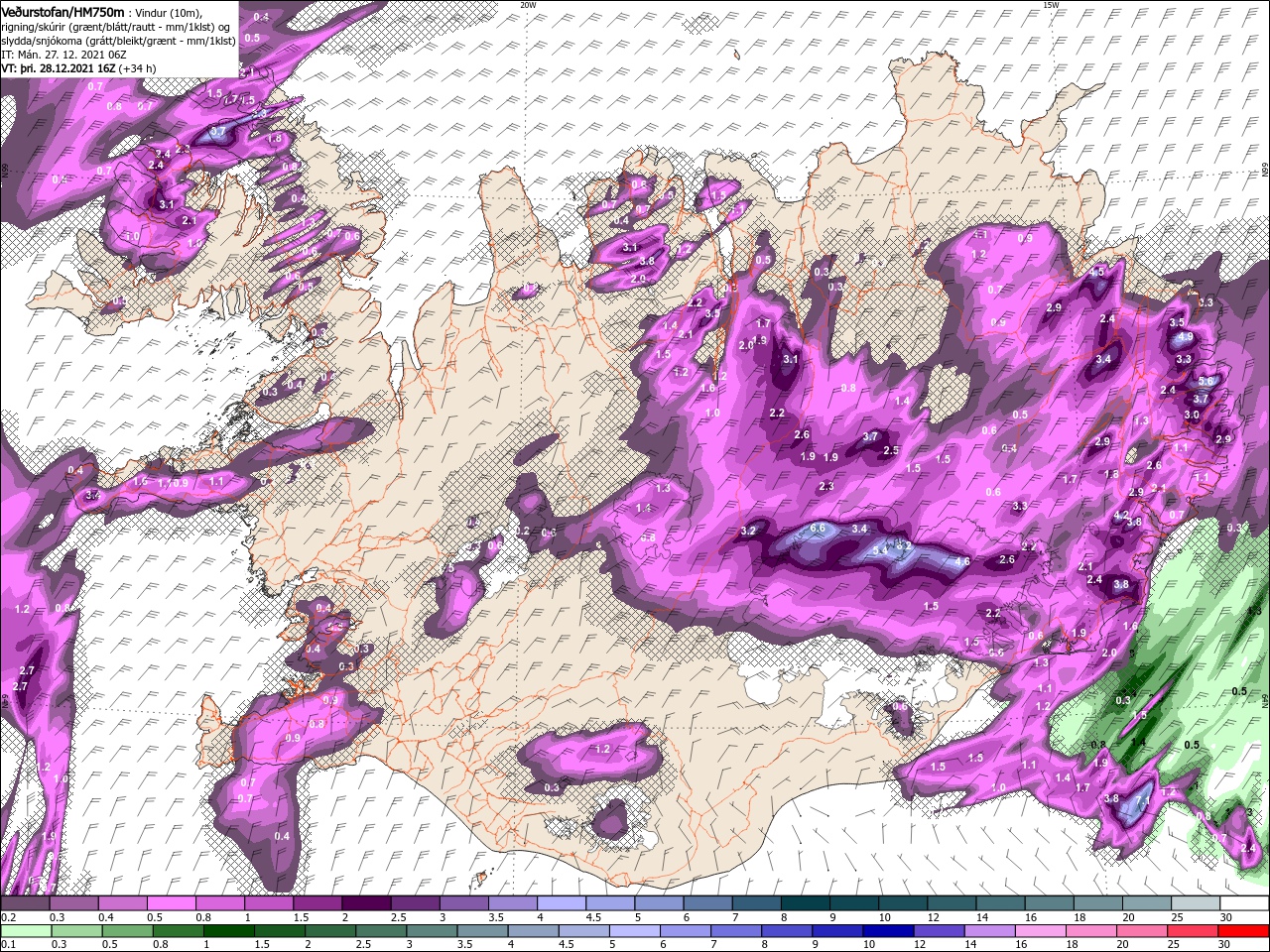The height and width of the screenshot is (952, 1270).
Task: Select the lavender 4 snow legend swatch
Action: point(562,904)
